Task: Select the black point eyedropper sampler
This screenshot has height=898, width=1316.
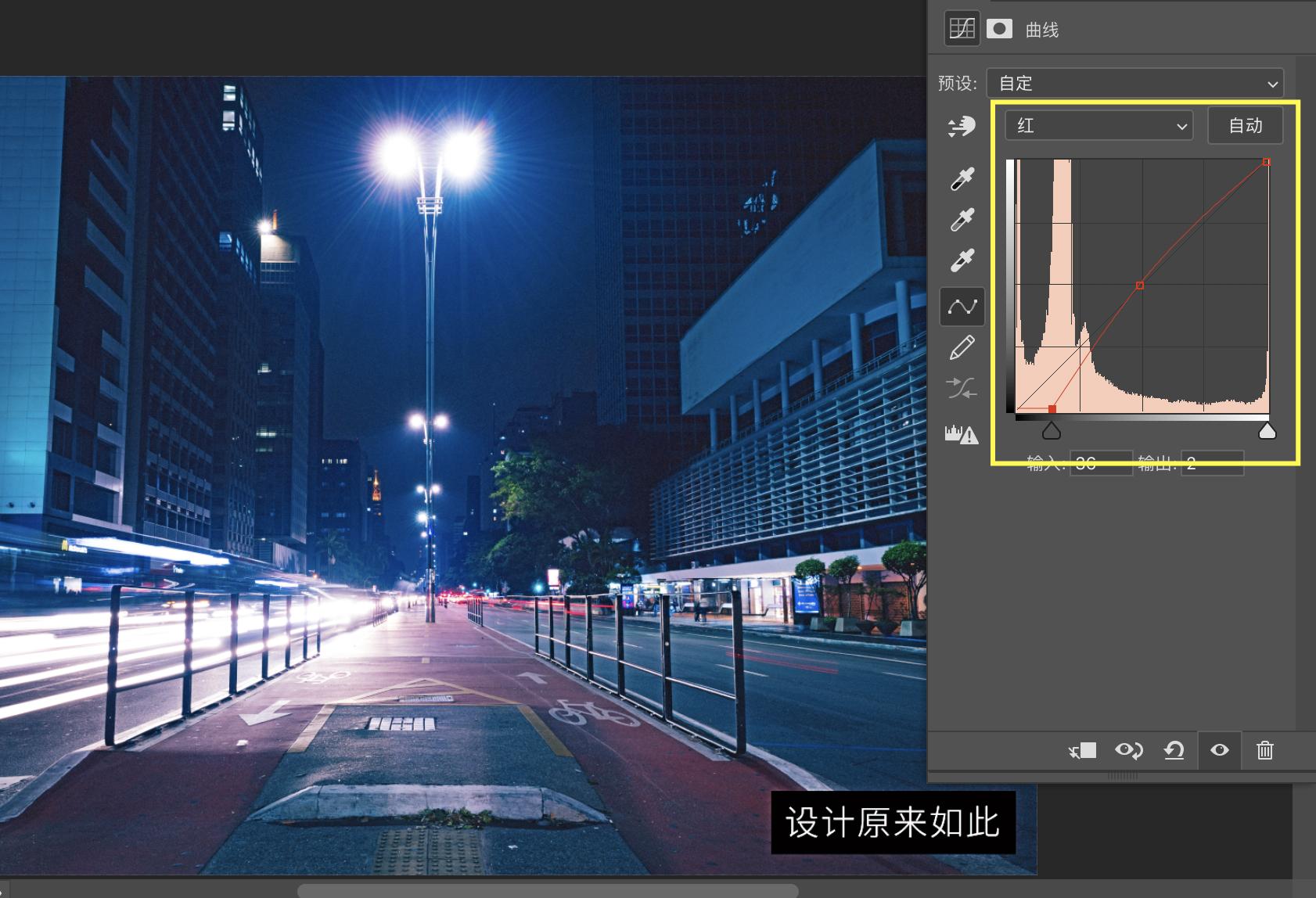Action: [x=961, y=178]
